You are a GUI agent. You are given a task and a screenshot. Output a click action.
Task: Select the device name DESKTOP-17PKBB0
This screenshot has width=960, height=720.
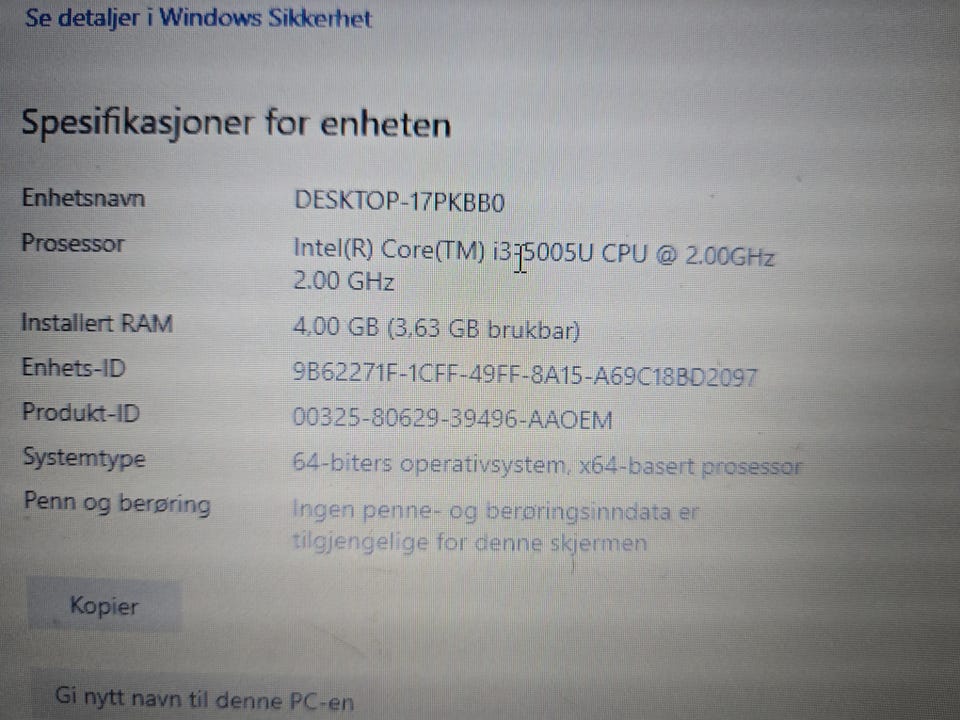pyautogui.click(x=399, y=201)
